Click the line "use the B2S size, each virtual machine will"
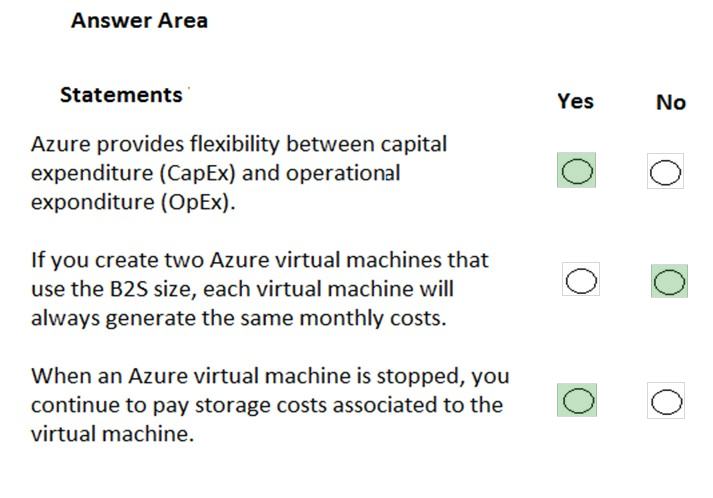The image size is (713, 498). 242,290
